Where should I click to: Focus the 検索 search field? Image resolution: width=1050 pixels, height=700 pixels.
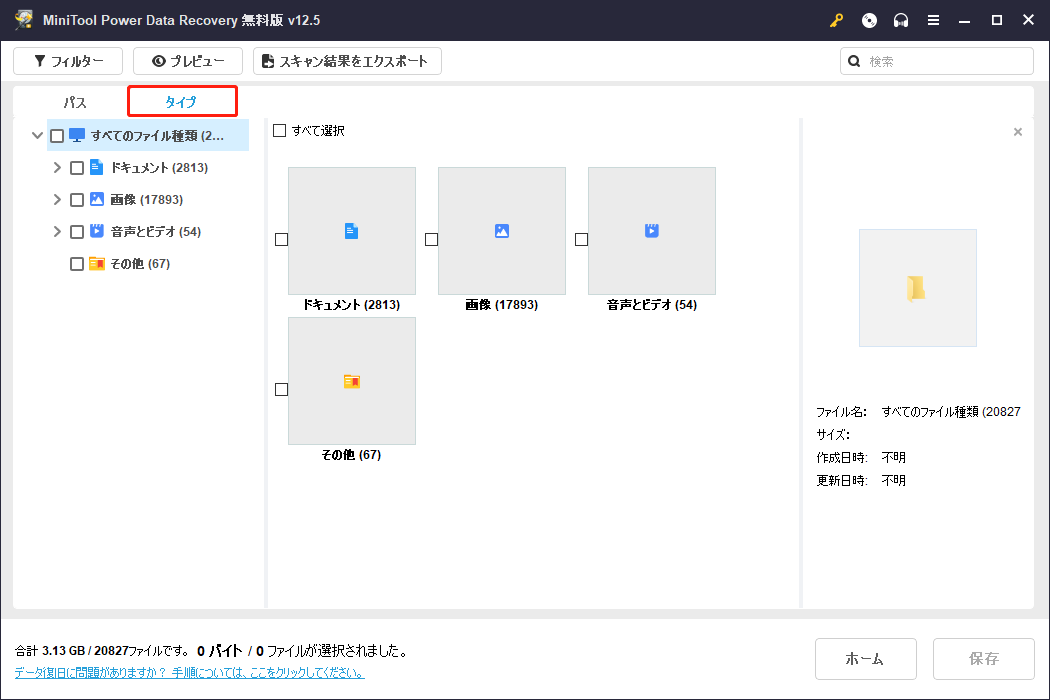pyautogui.click(x=936, y=61)
